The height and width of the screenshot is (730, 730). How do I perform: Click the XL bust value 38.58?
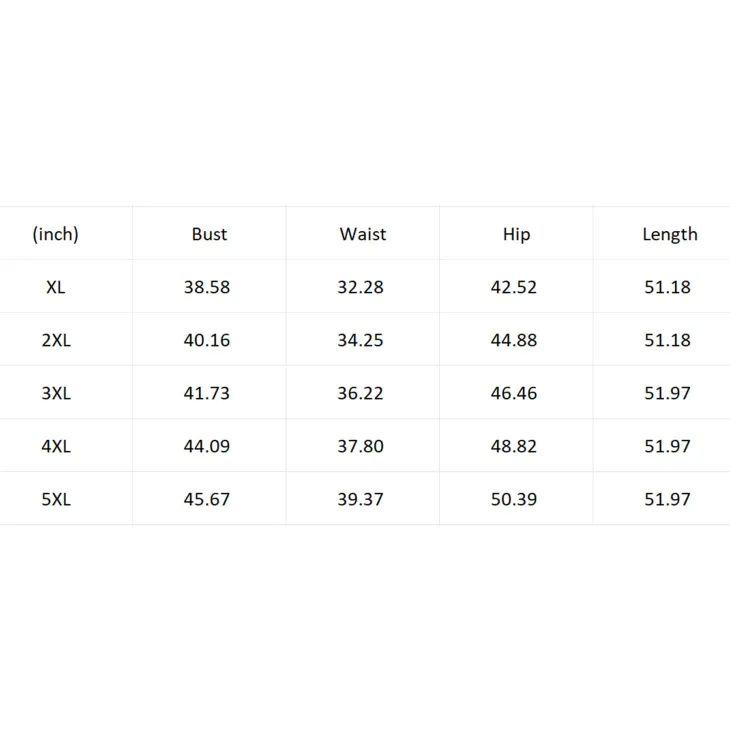[207, 287]
